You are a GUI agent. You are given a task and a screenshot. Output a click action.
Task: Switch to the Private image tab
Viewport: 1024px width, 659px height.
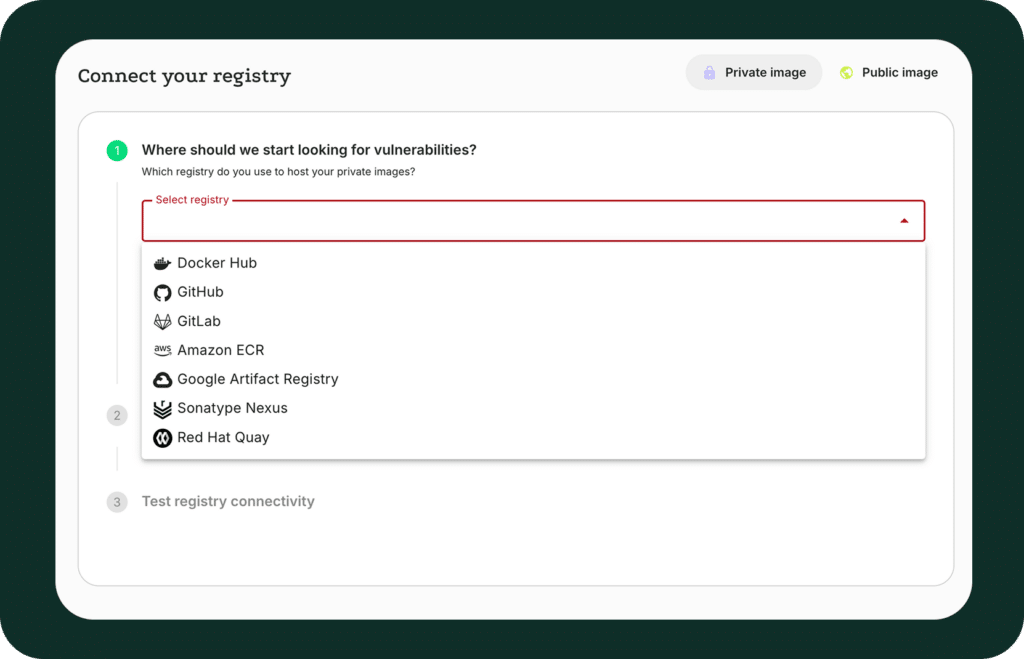tap(754, 72)
